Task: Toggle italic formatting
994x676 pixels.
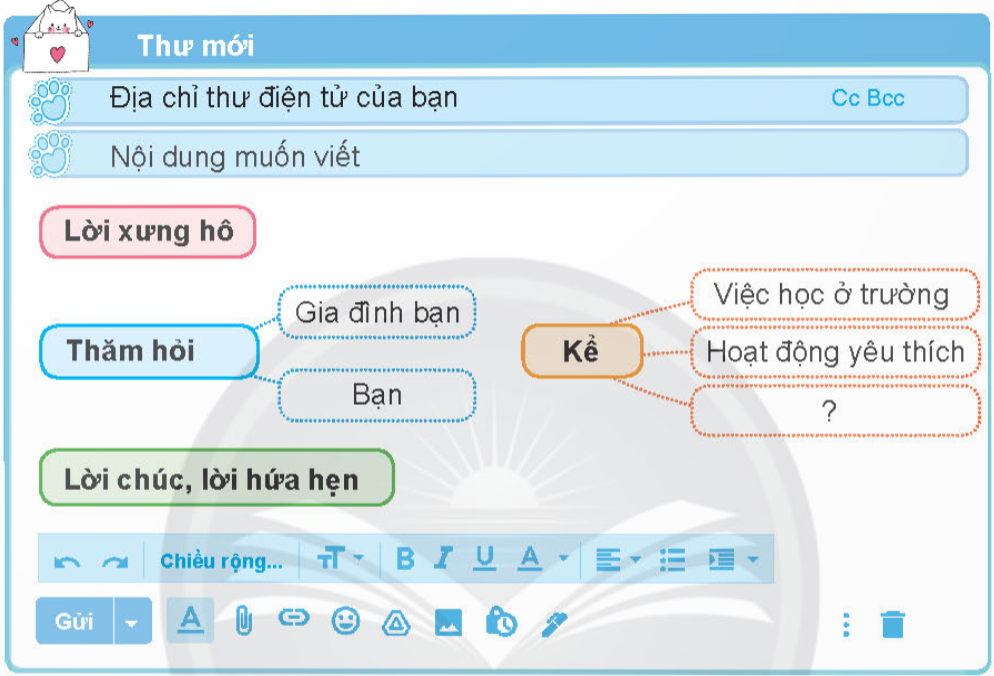Action: point(443,559)
